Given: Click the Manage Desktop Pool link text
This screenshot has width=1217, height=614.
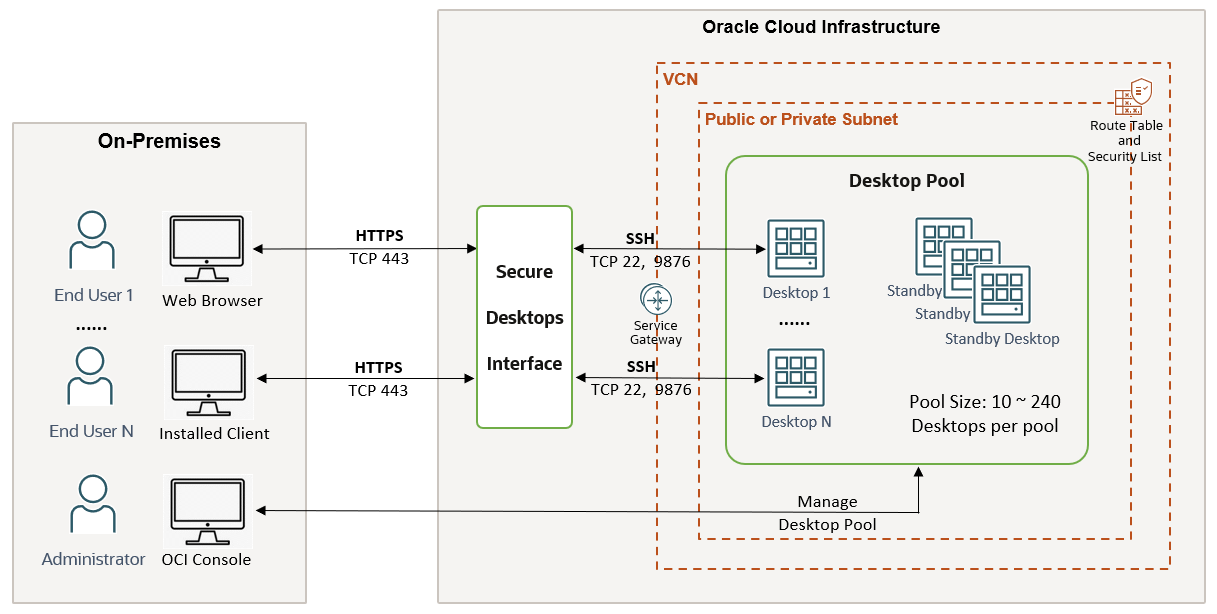Looking at the screenshot, I should pos(827,512).
